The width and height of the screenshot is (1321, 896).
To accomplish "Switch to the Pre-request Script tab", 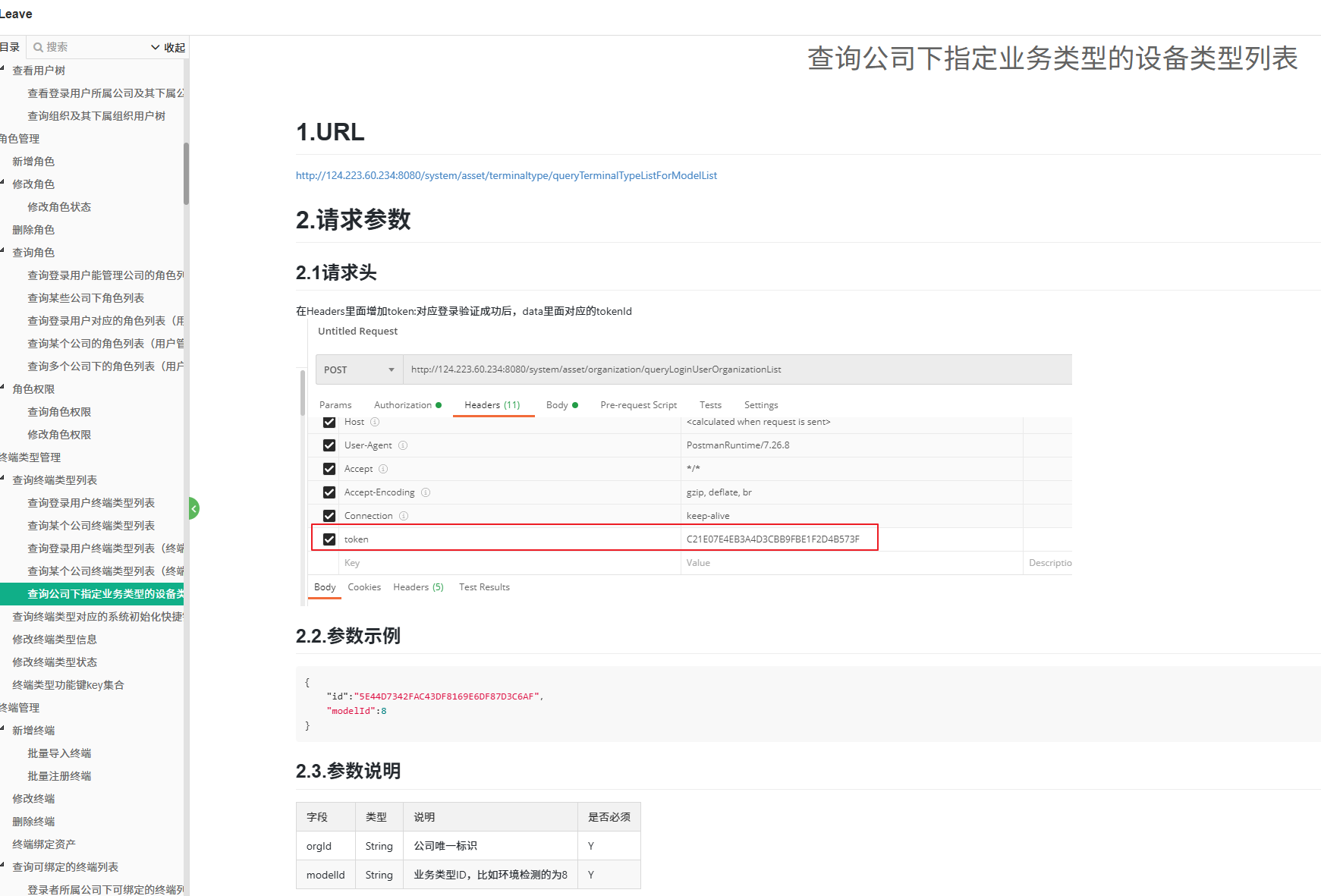I will coord(638,405).
